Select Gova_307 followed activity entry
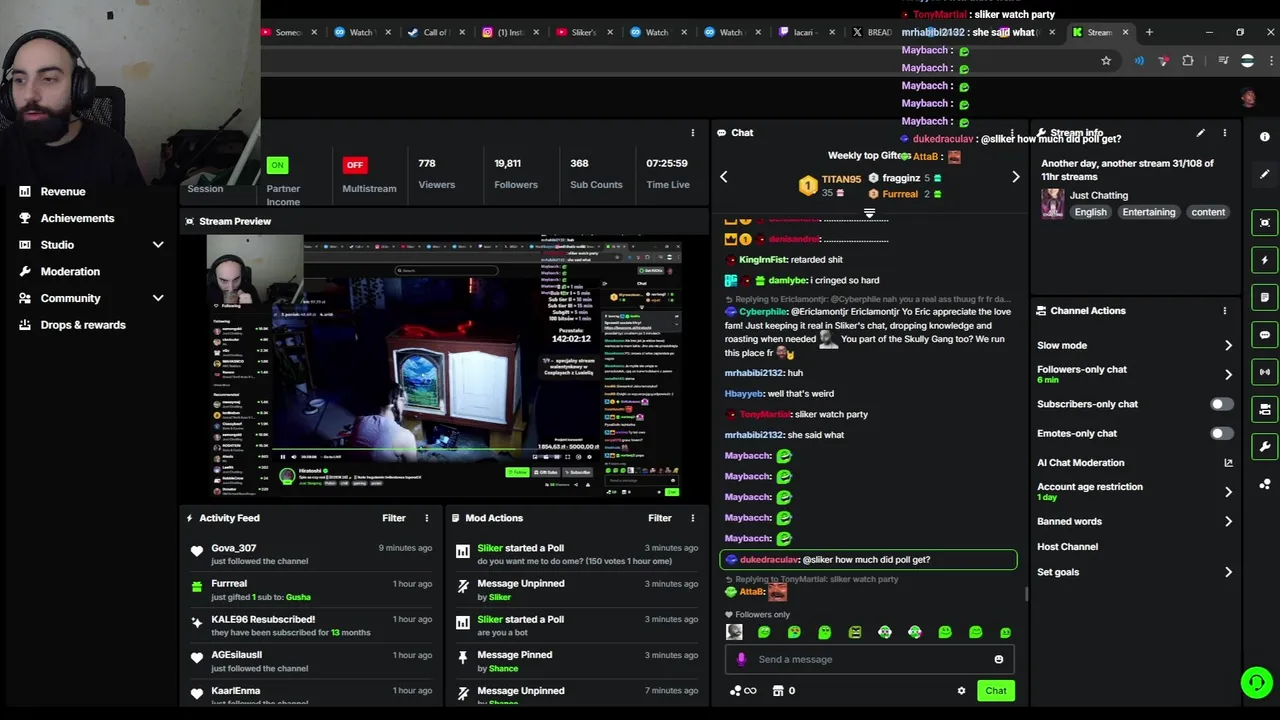Screen dimensions: 1280x720 click(x=310, y=554)
